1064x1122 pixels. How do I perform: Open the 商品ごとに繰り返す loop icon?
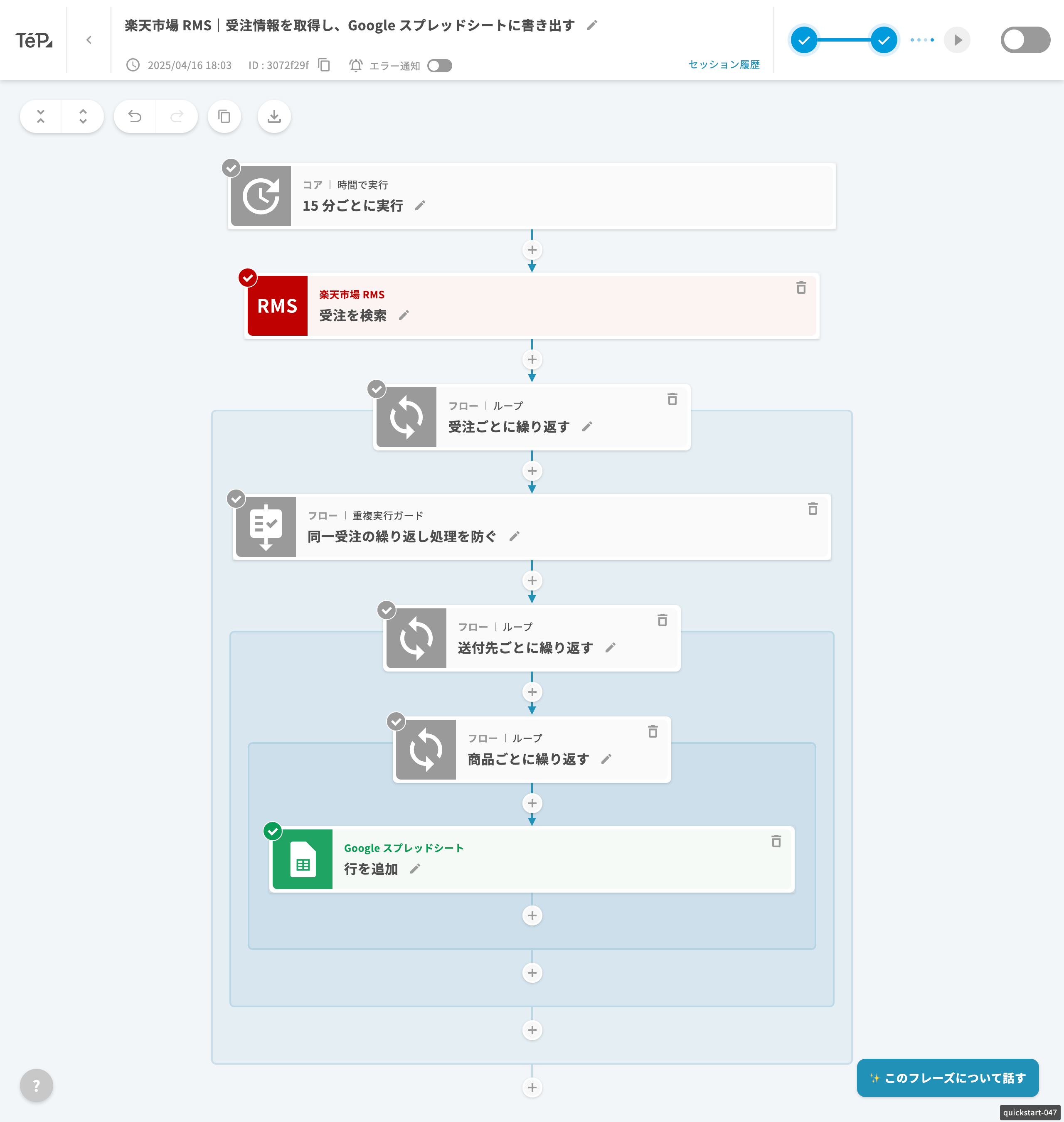(x=426, y=750)
